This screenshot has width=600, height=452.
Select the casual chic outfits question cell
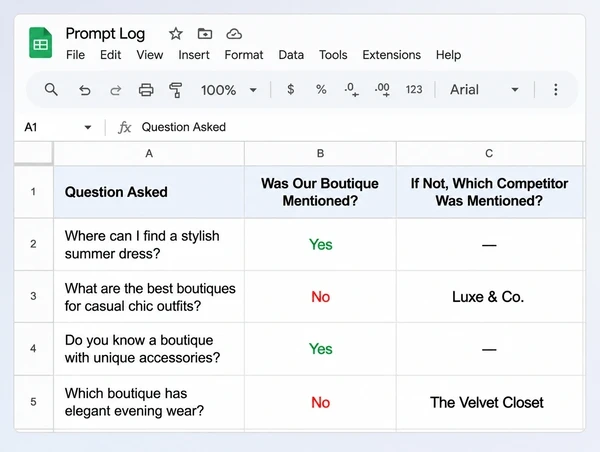(149, 297)
